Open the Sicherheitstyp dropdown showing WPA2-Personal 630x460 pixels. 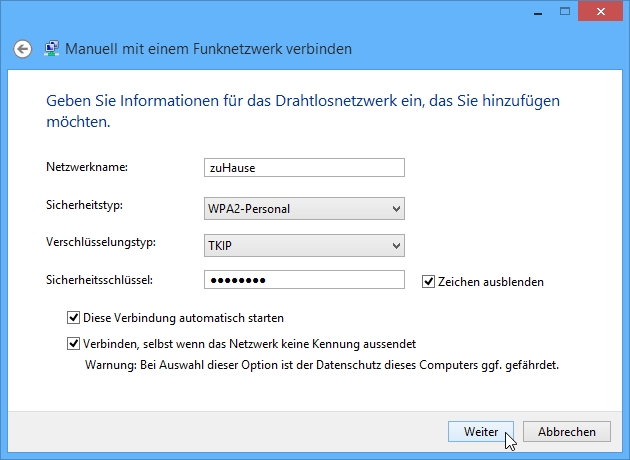(x=303, y=209)
